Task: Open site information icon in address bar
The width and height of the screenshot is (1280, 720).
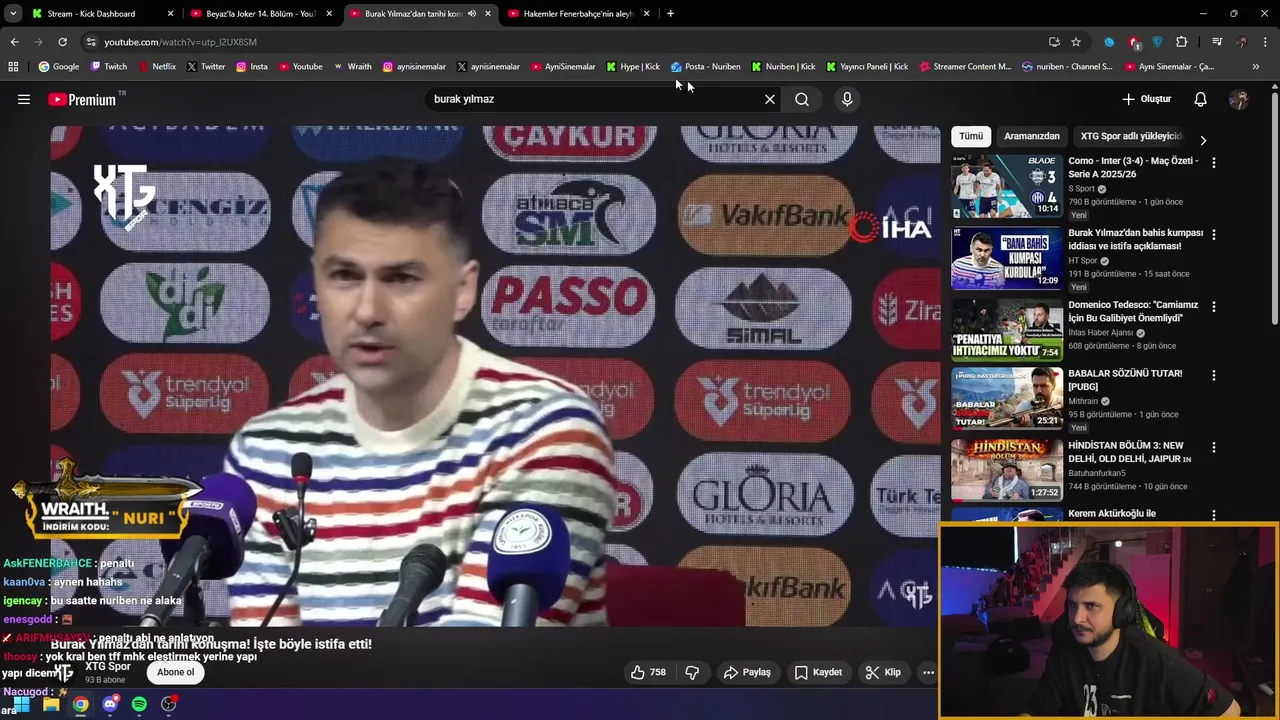Action: pyautogui.click(x=91, y=42)
